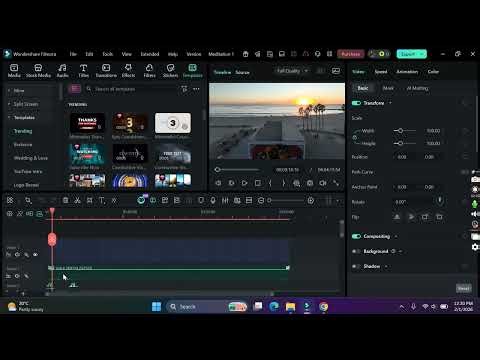Screen dimensions: 480x360
Task: Click the first Flip icon in Flip row
Action: pos(397,217)
